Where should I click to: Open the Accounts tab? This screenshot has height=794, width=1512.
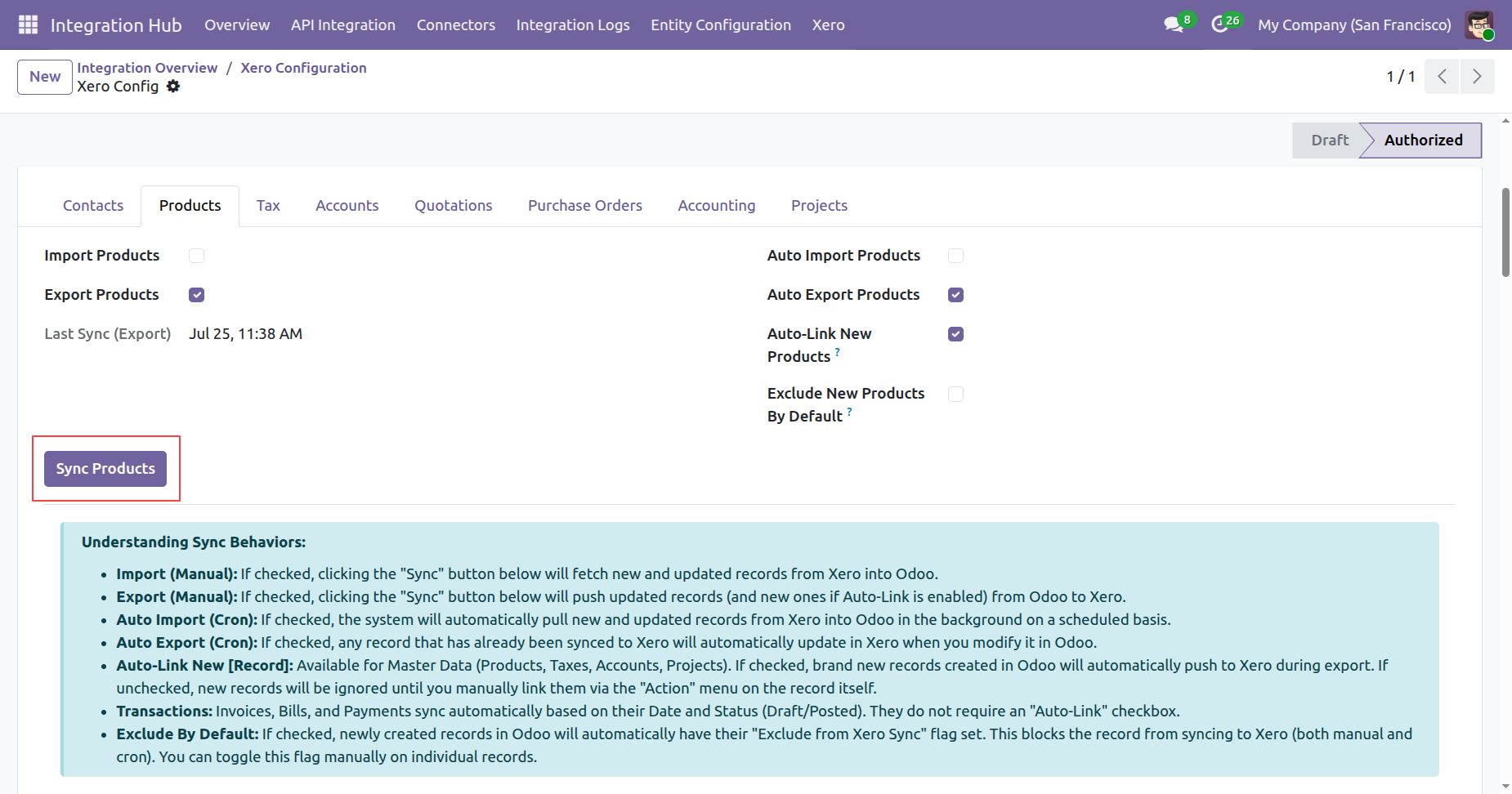(347, 206)
